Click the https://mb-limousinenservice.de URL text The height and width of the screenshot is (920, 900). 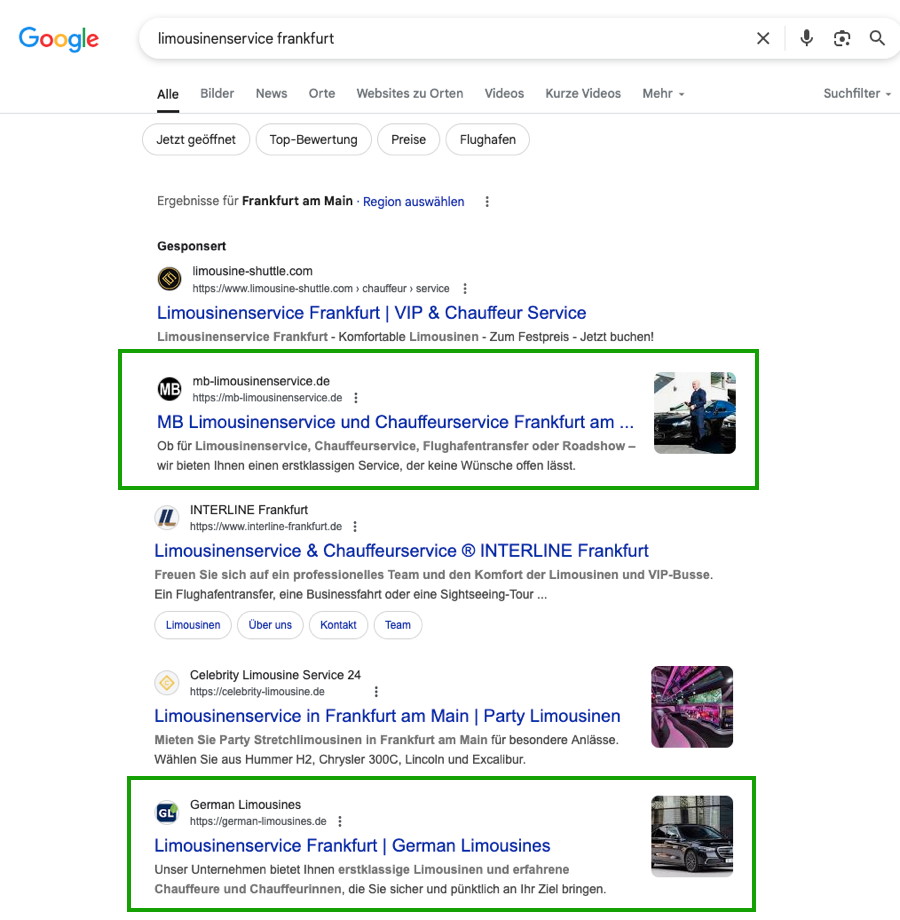click(x=267, y=398)
